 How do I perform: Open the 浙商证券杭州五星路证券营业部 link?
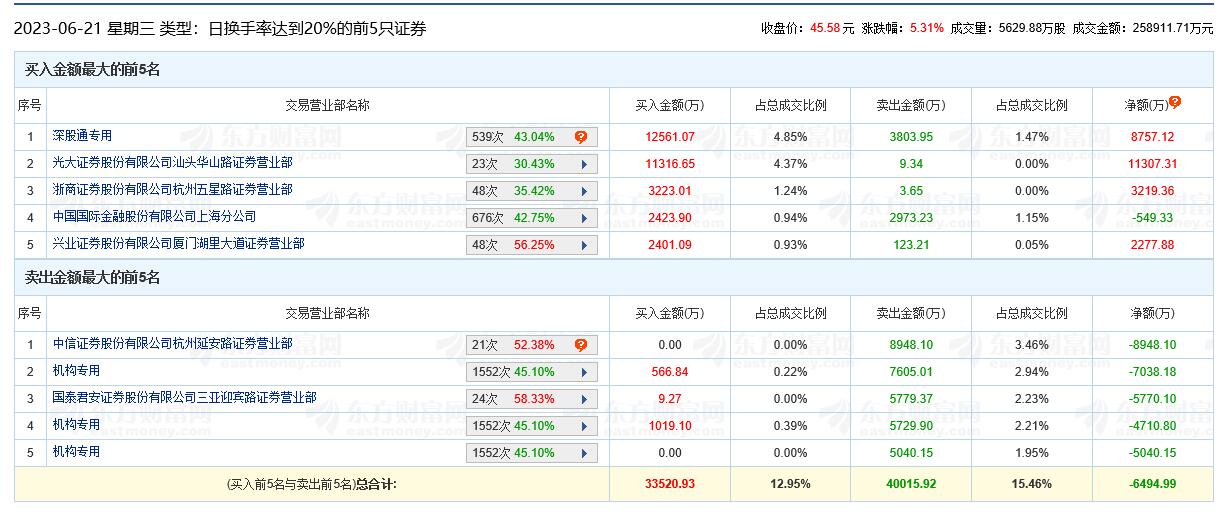pyautogui.click(x=172, y=190)
